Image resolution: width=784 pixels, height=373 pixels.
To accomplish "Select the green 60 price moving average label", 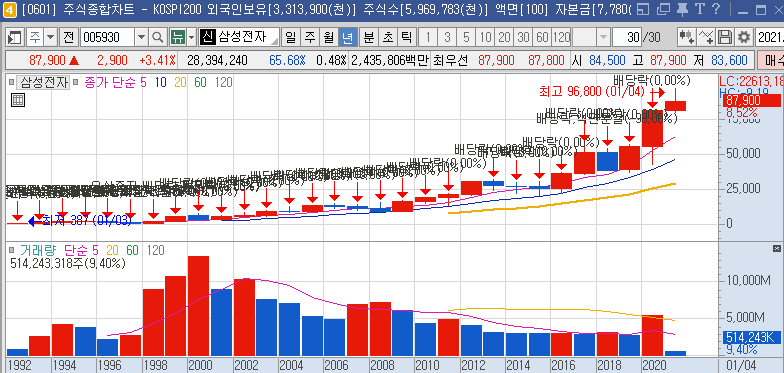I will click(200, 82).
